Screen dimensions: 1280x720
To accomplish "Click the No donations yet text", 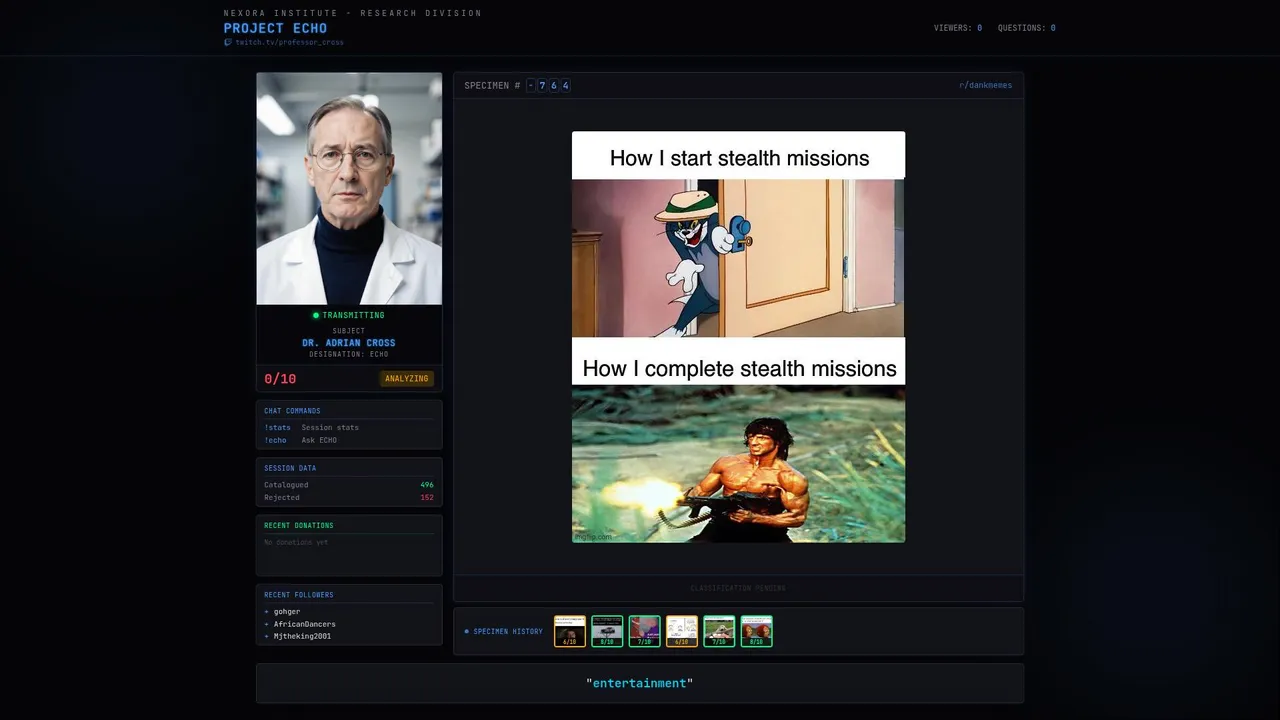I will (x=296, y=542).
